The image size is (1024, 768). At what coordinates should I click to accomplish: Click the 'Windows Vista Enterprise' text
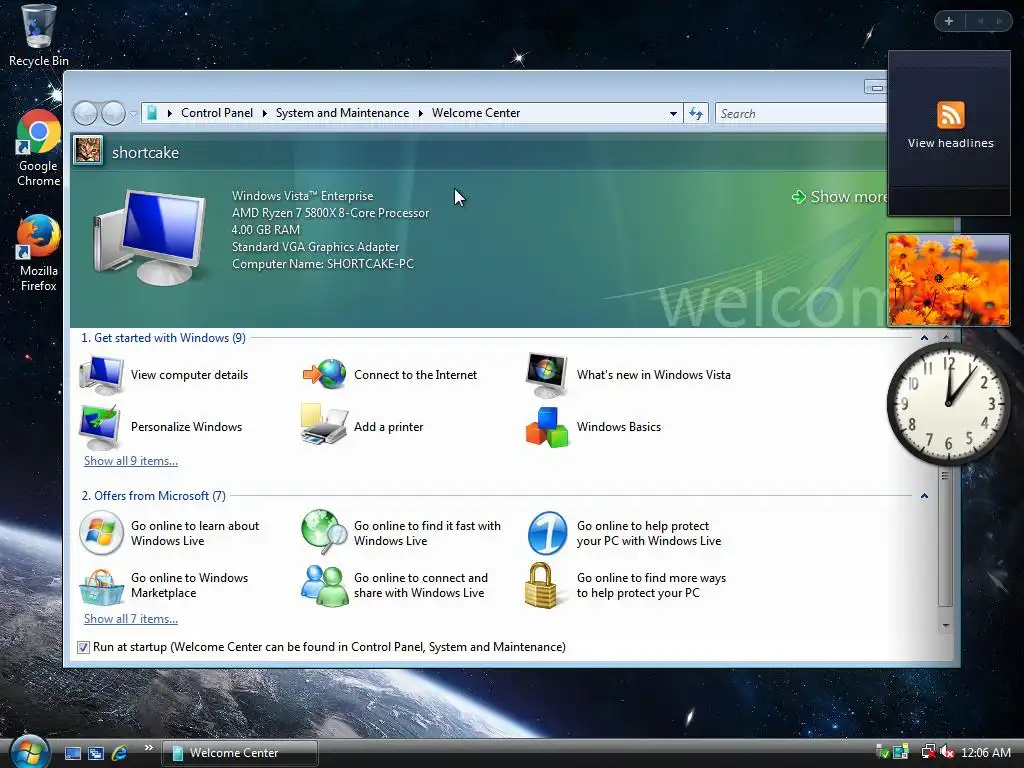(x=302, y=196)
